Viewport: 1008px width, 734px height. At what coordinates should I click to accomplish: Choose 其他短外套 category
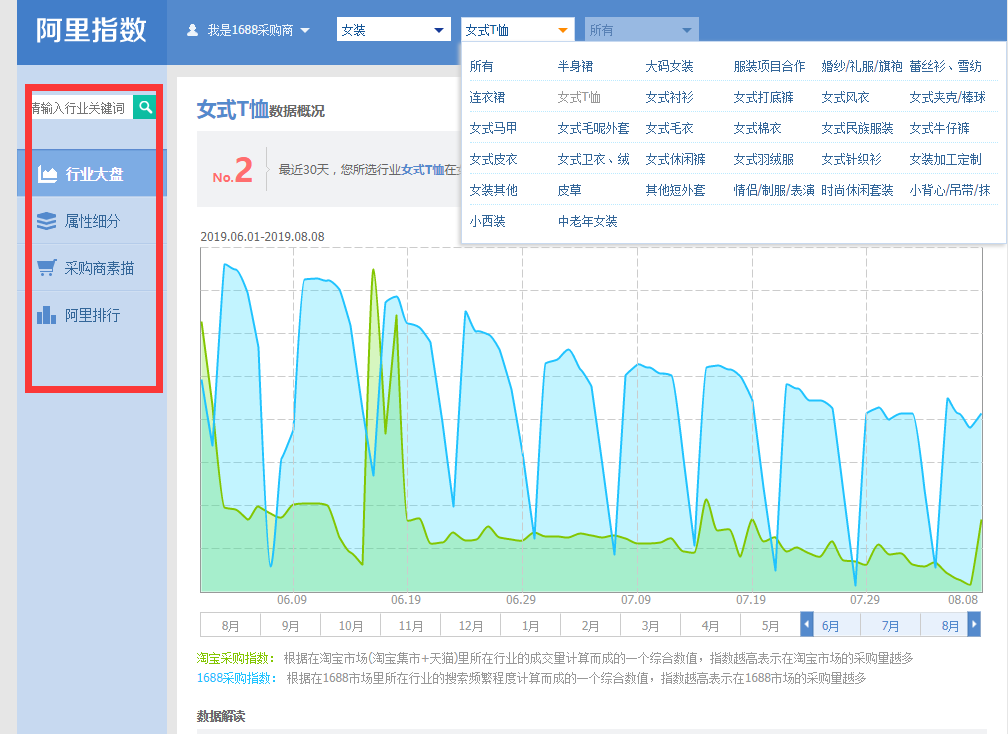pyautogui.click(x=675, y=190)
